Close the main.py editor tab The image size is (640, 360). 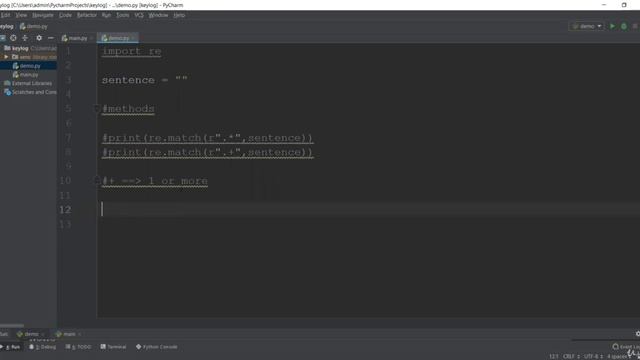pos(91,38)
